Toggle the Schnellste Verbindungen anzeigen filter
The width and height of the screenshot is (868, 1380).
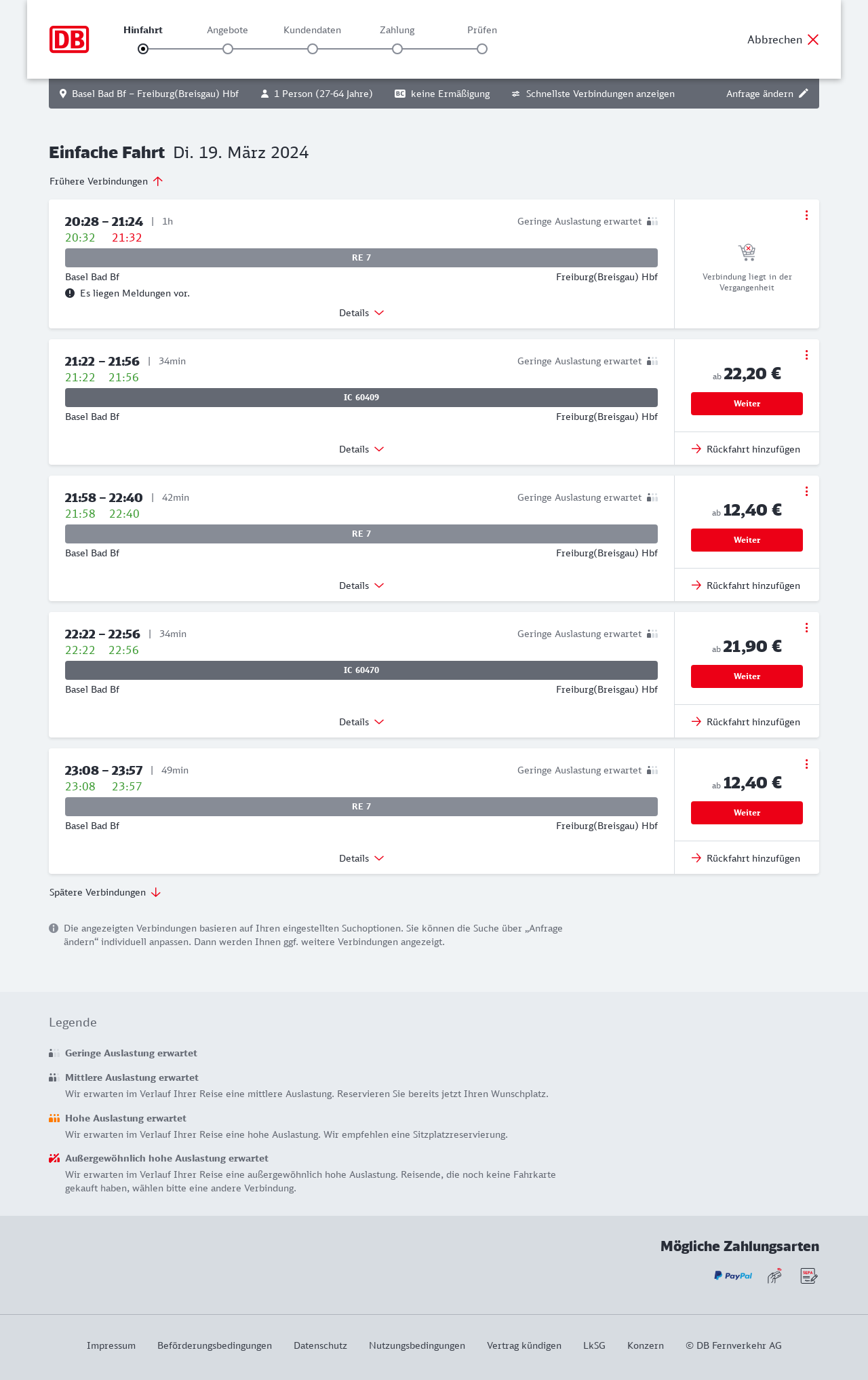(x=593, y=94)
